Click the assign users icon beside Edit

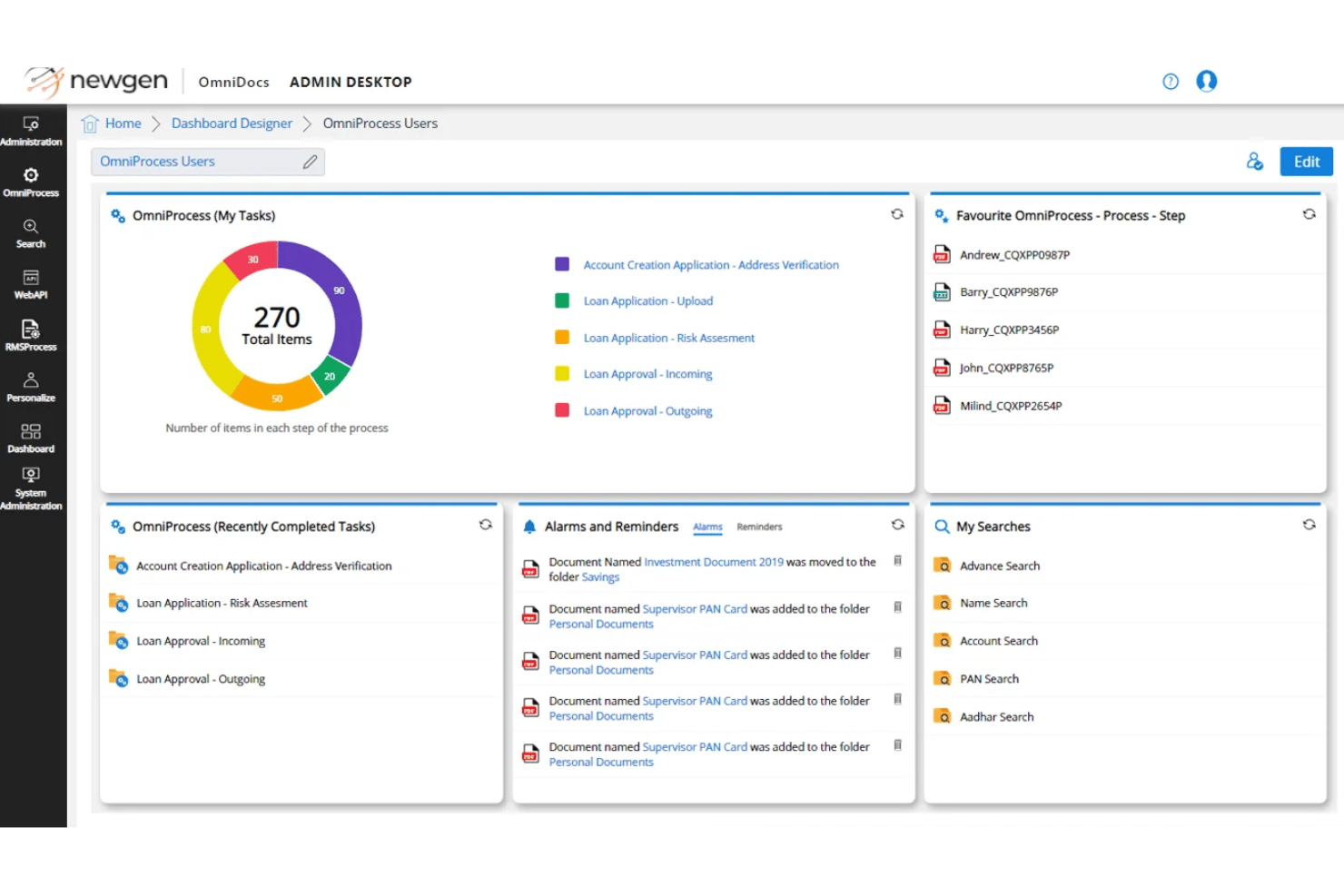(x=1255, y=162)
